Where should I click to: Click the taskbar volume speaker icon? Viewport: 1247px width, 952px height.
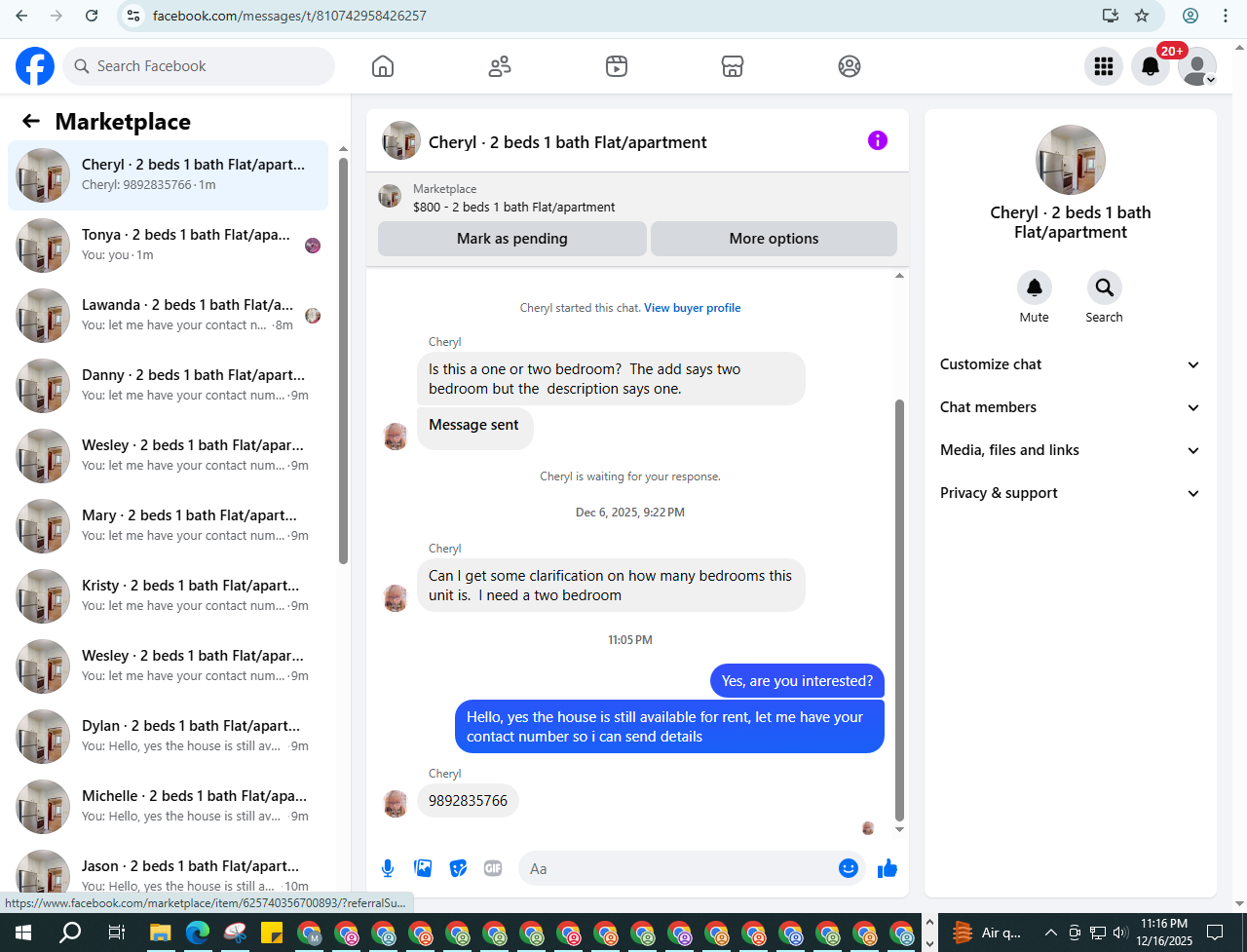click(x=1120, y=933)
